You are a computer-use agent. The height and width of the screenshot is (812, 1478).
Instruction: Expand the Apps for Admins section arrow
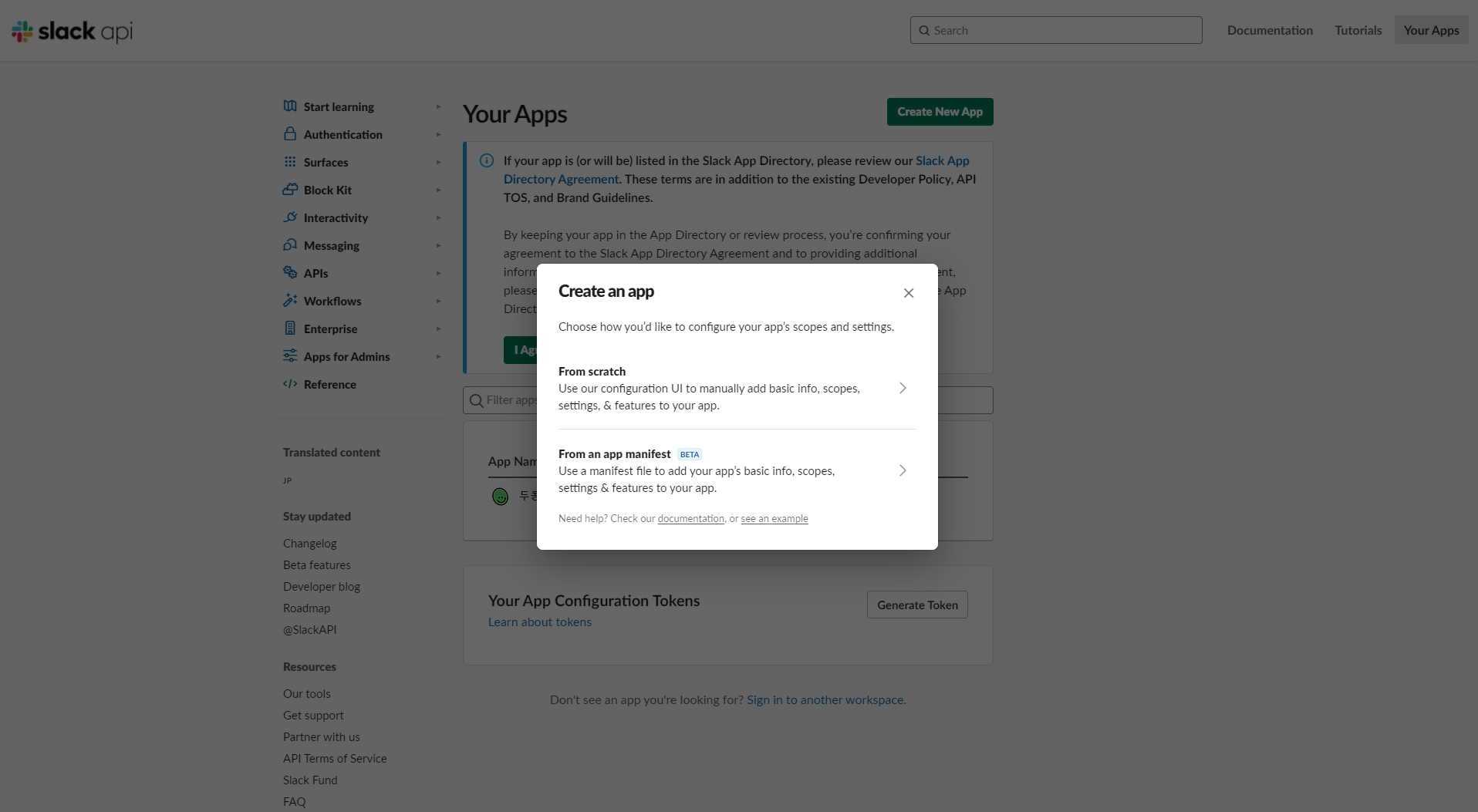click(438, 356)
